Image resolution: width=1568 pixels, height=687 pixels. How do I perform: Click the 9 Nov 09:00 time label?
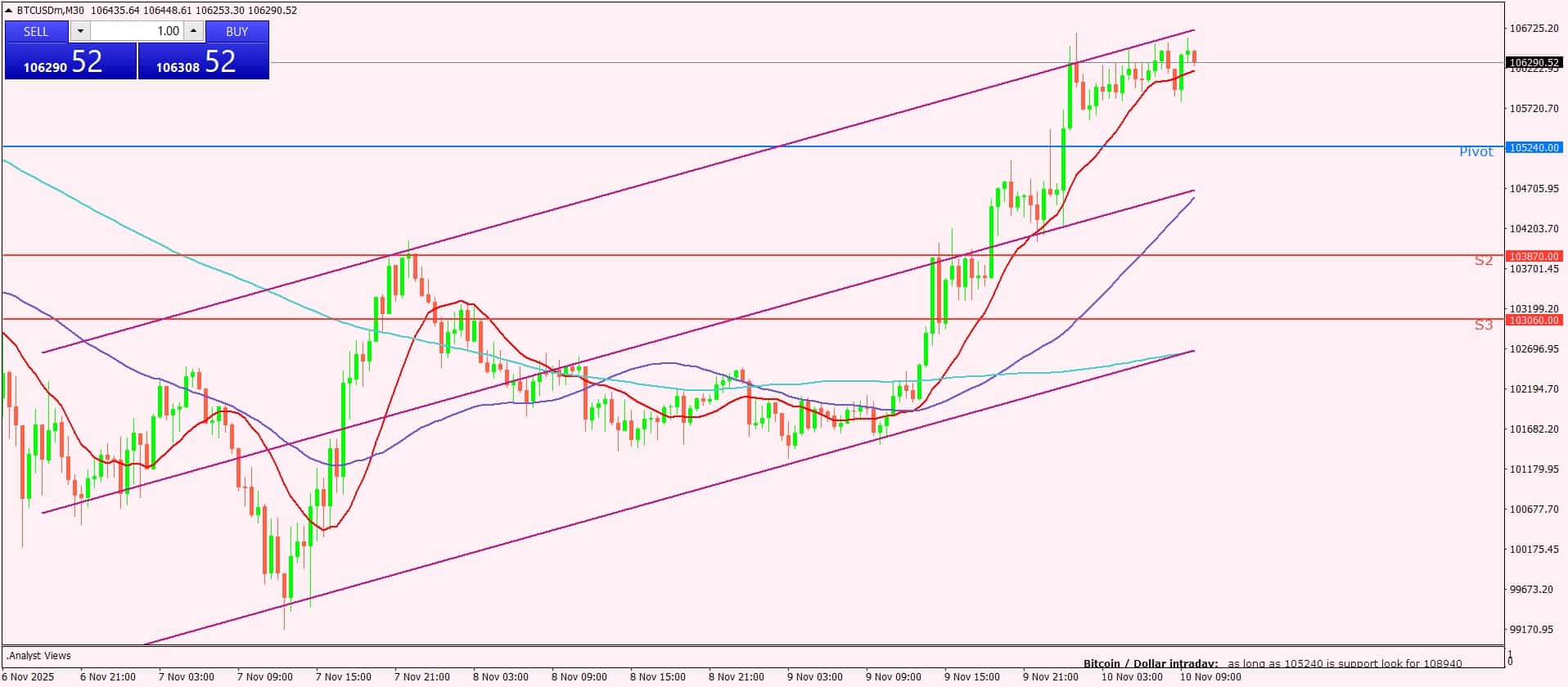[x=894, y=677]
